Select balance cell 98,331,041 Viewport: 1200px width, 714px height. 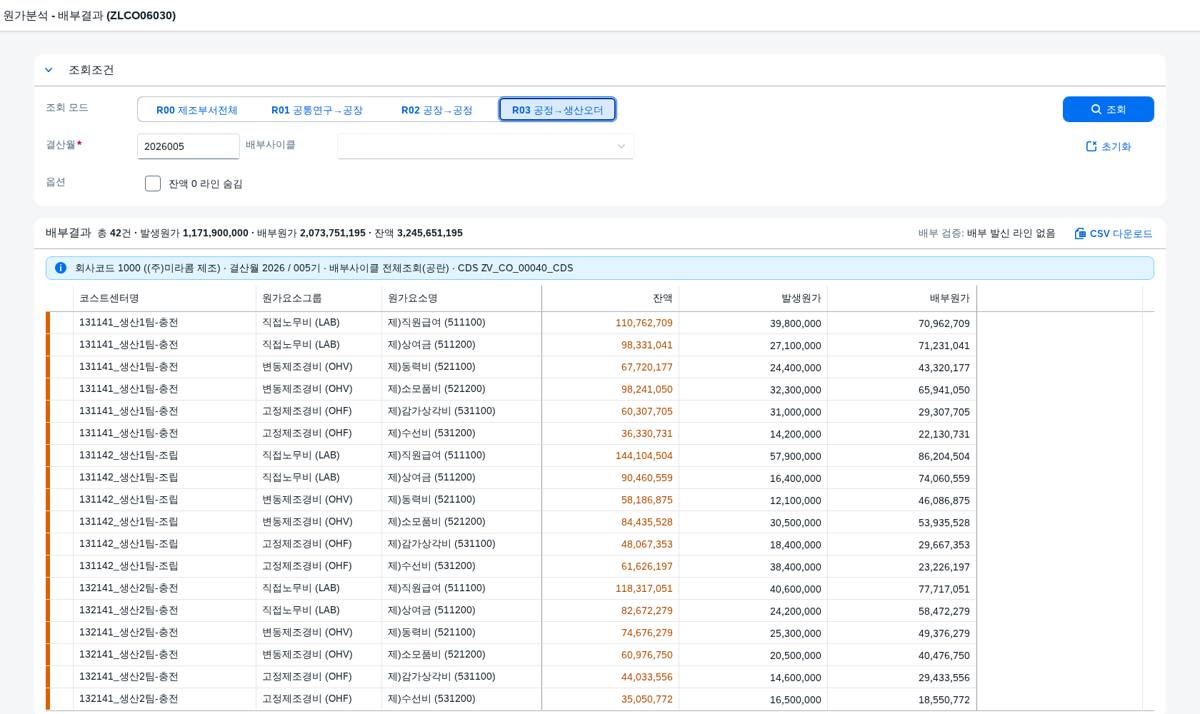point(647,345)
